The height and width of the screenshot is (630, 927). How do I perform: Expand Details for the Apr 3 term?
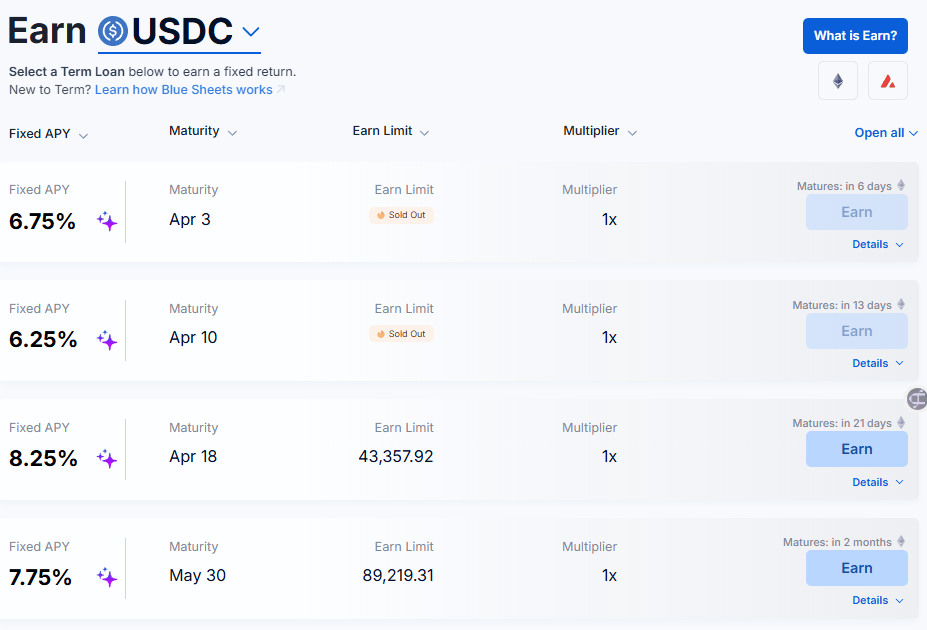pyautogui.click(x=877, y=244)
